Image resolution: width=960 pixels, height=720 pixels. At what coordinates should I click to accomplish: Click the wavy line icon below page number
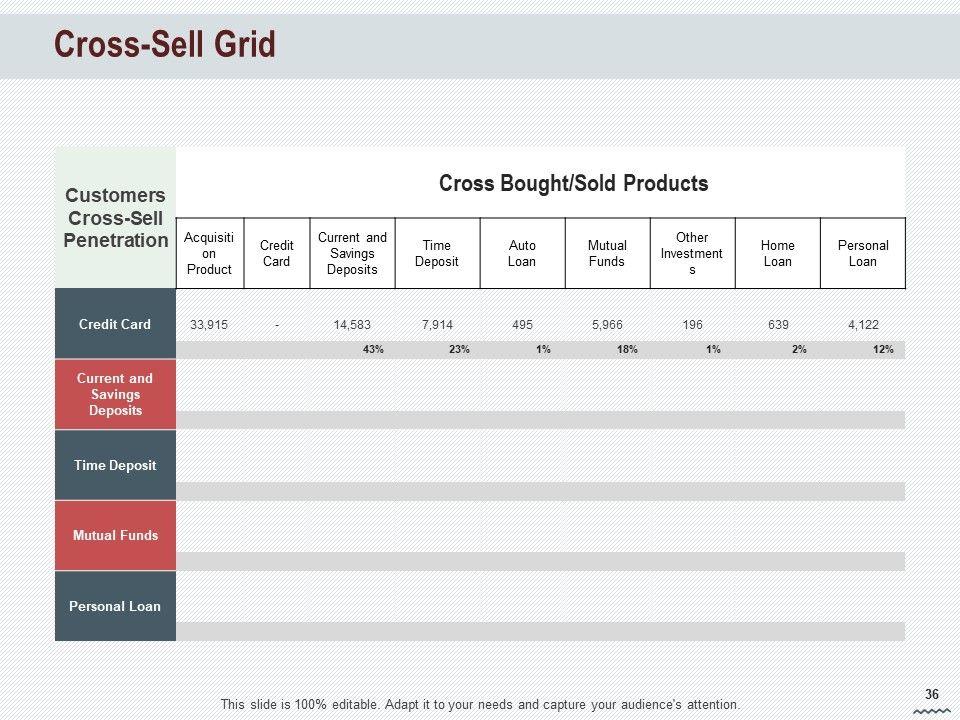pyautogui.click(x=932, y=711)
